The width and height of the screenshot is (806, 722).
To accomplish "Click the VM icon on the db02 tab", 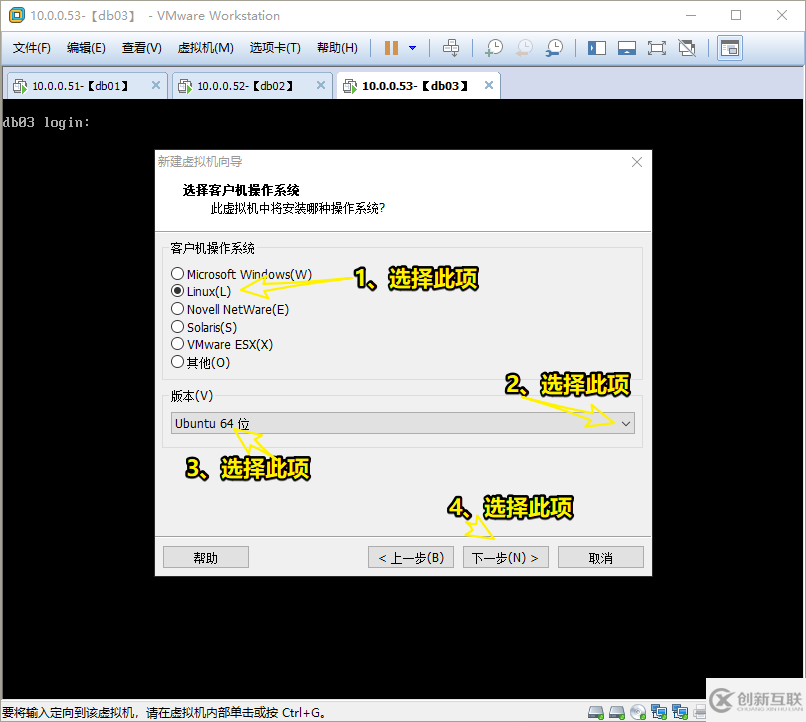I will (185, 86).
